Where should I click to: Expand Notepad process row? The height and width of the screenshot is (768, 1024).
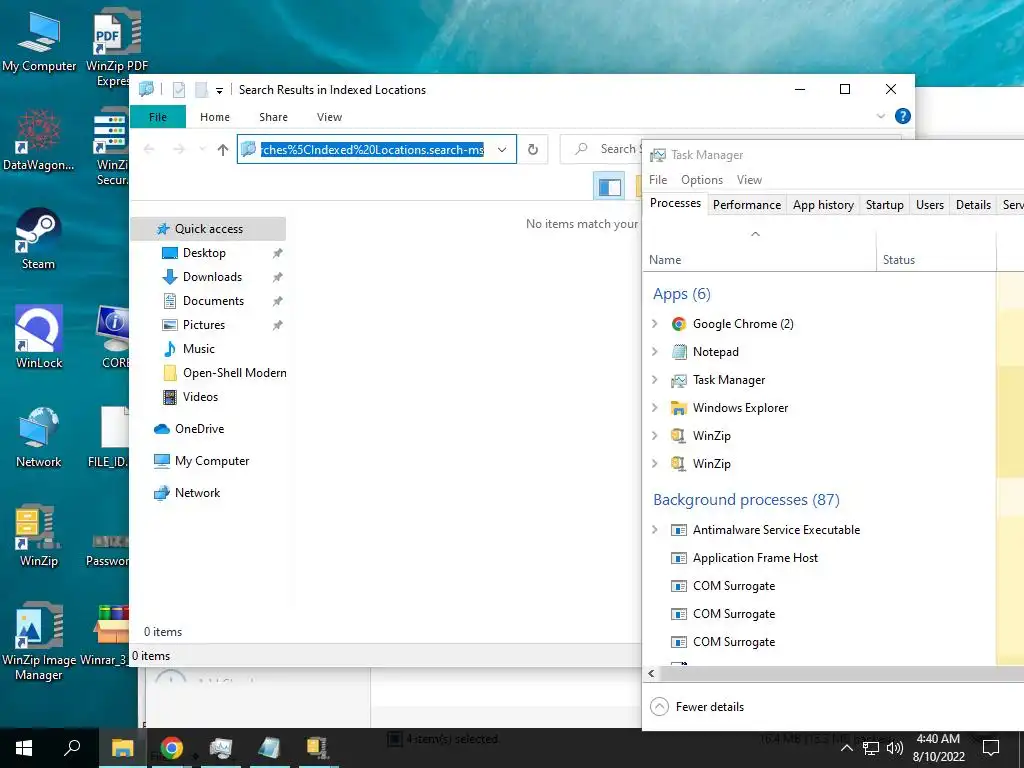click(655, 352)
